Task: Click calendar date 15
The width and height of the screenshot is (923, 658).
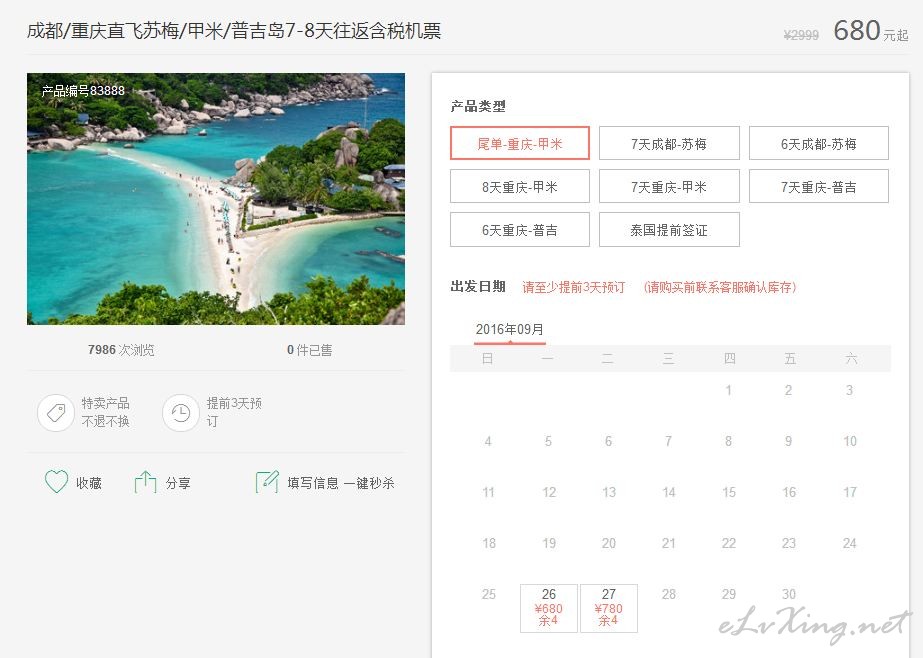Action: pos(729,492)
